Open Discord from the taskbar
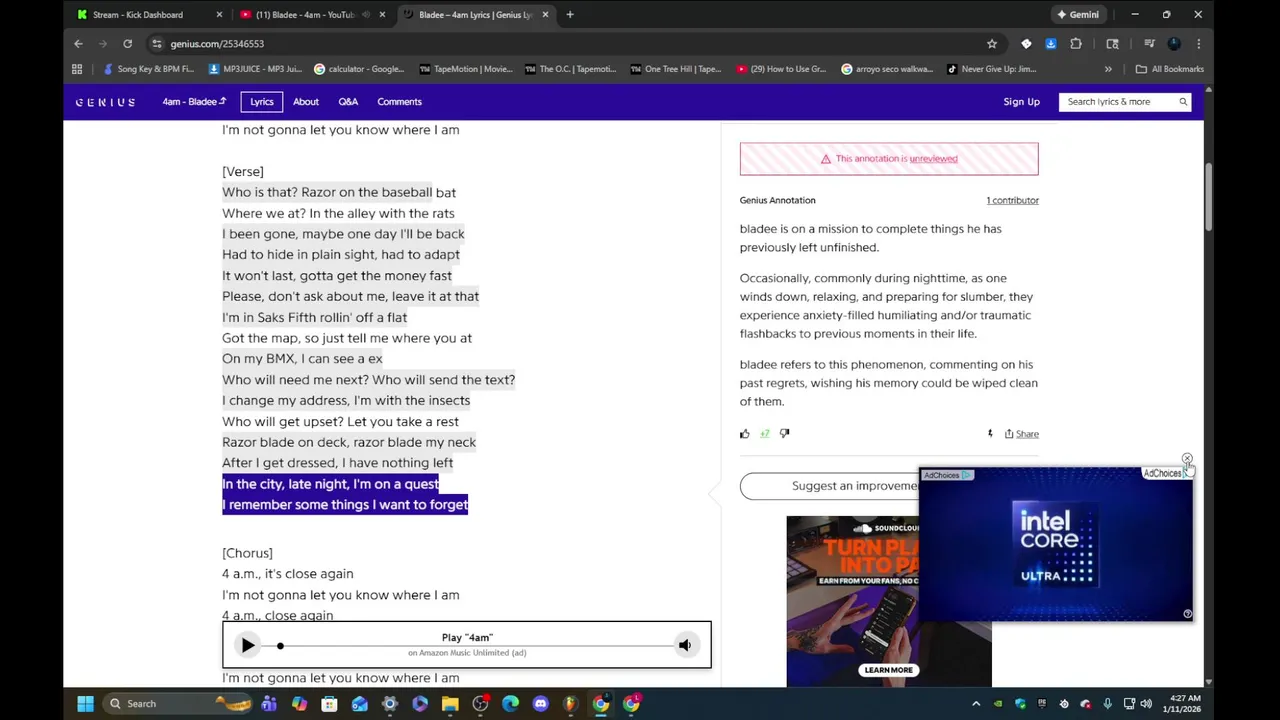This screenshot has height=720, width=1280. [x=541, y=704]
